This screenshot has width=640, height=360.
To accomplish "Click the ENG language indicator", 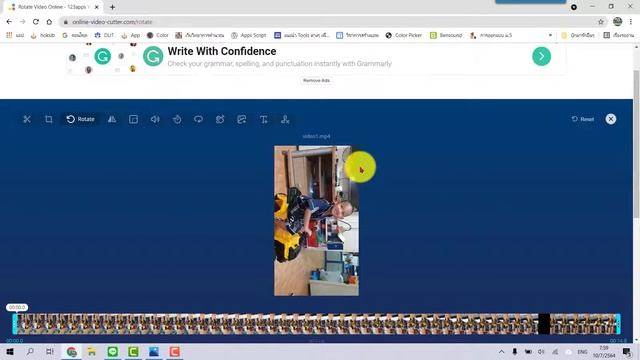I will [582, 352].
